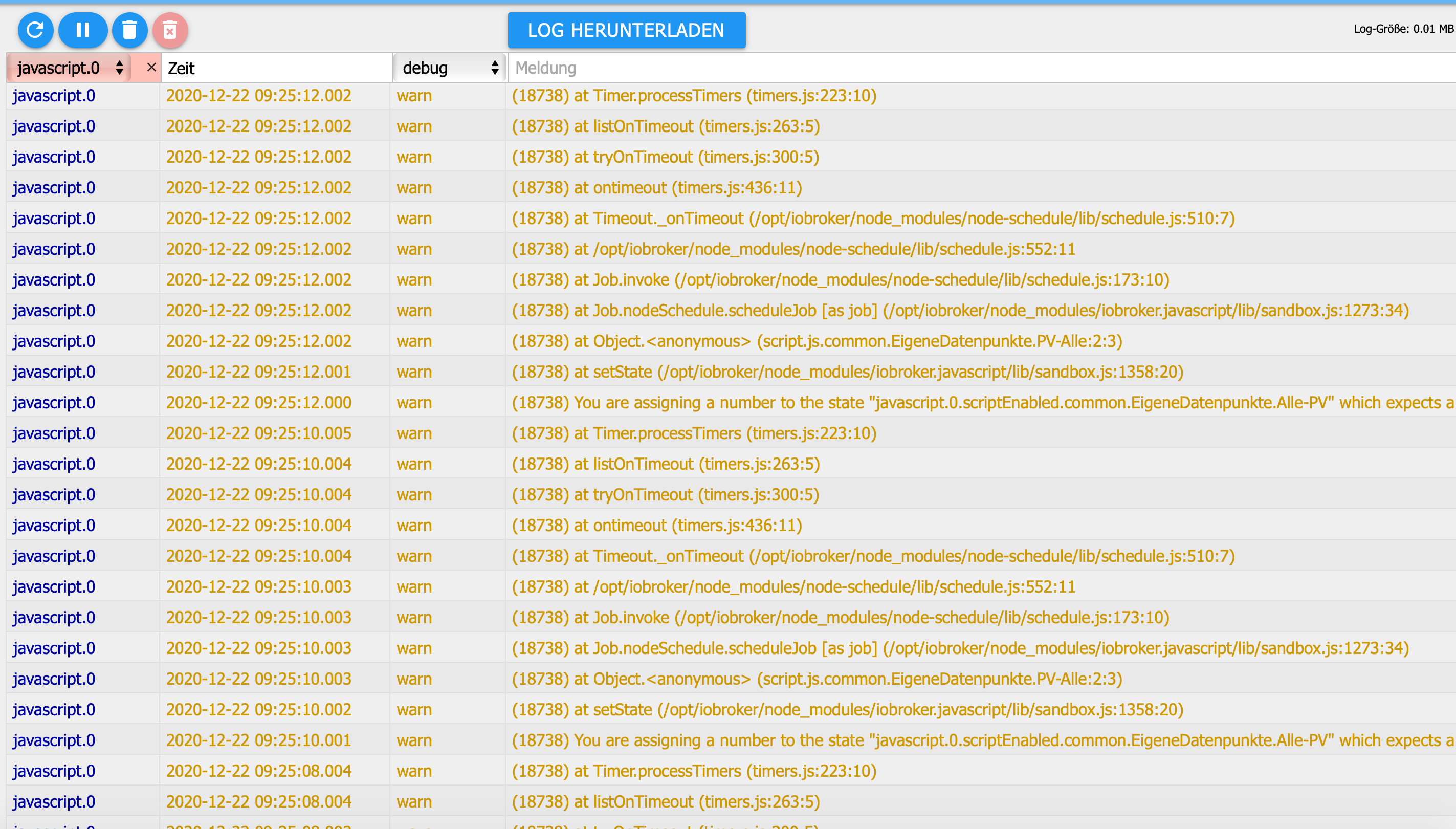Image resolution: width=1456 pixels, height=829 pixels.
Task: Click the setState row at 09:25:12.001
Action: 847,372
